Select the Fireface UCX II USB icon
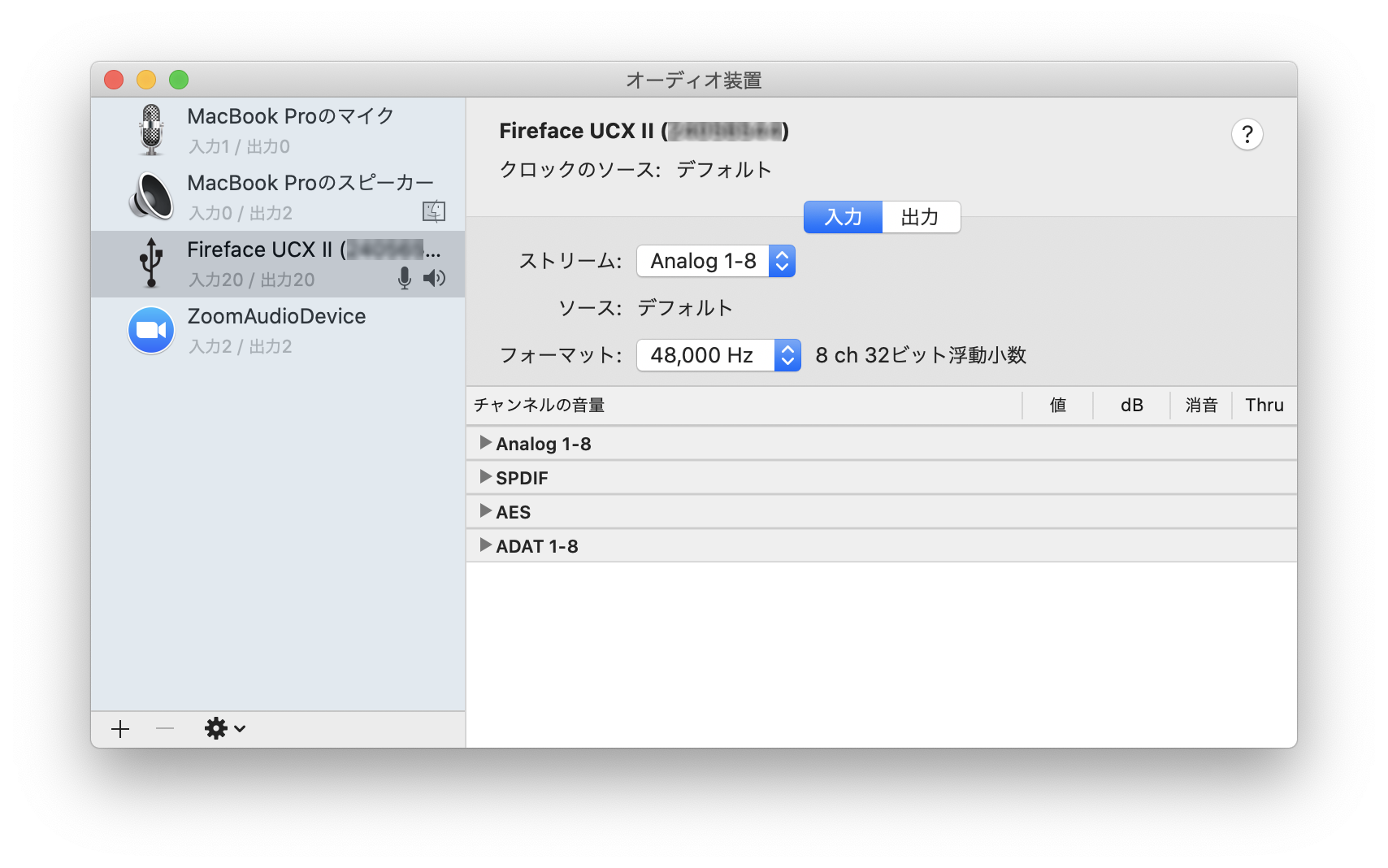The width and height of the screenshot is (1388, 868). click(x=151, y=263)
